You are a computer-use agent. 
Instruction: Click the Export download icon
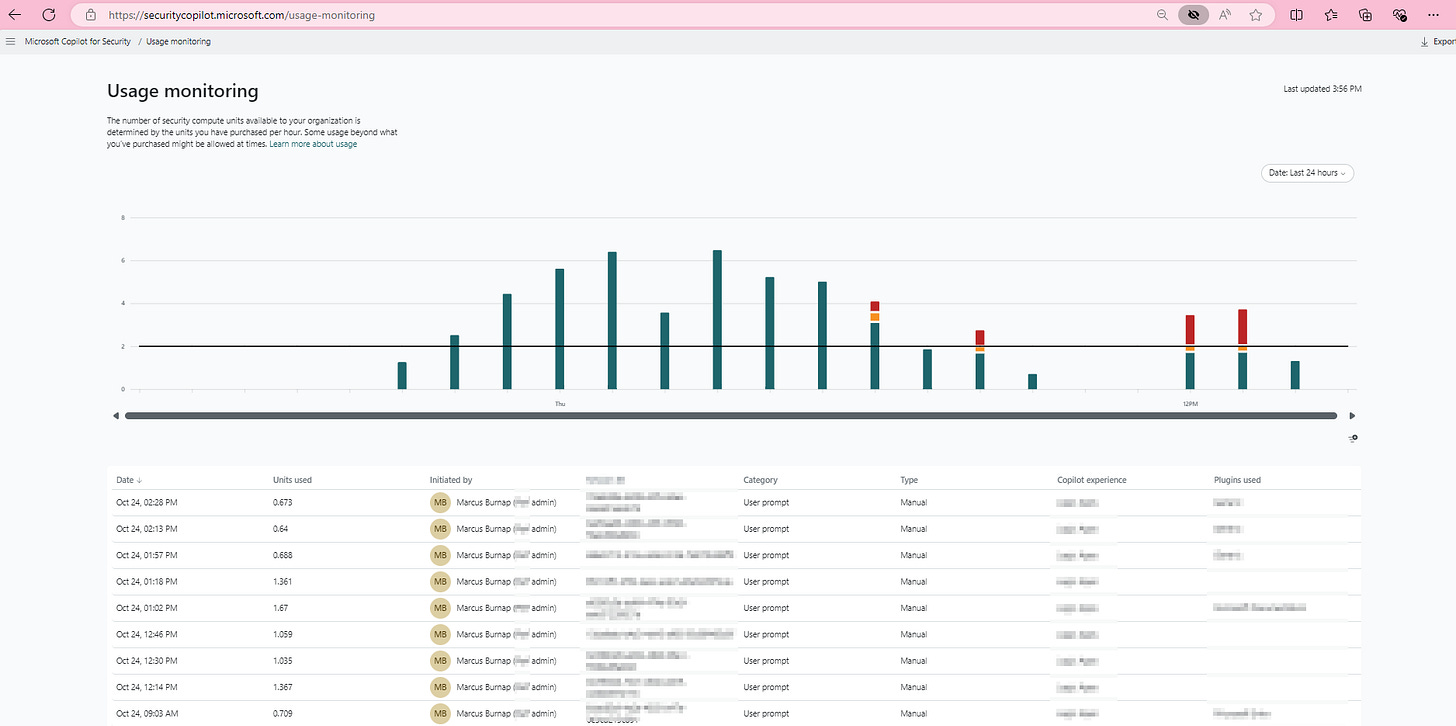(1424, 42)
